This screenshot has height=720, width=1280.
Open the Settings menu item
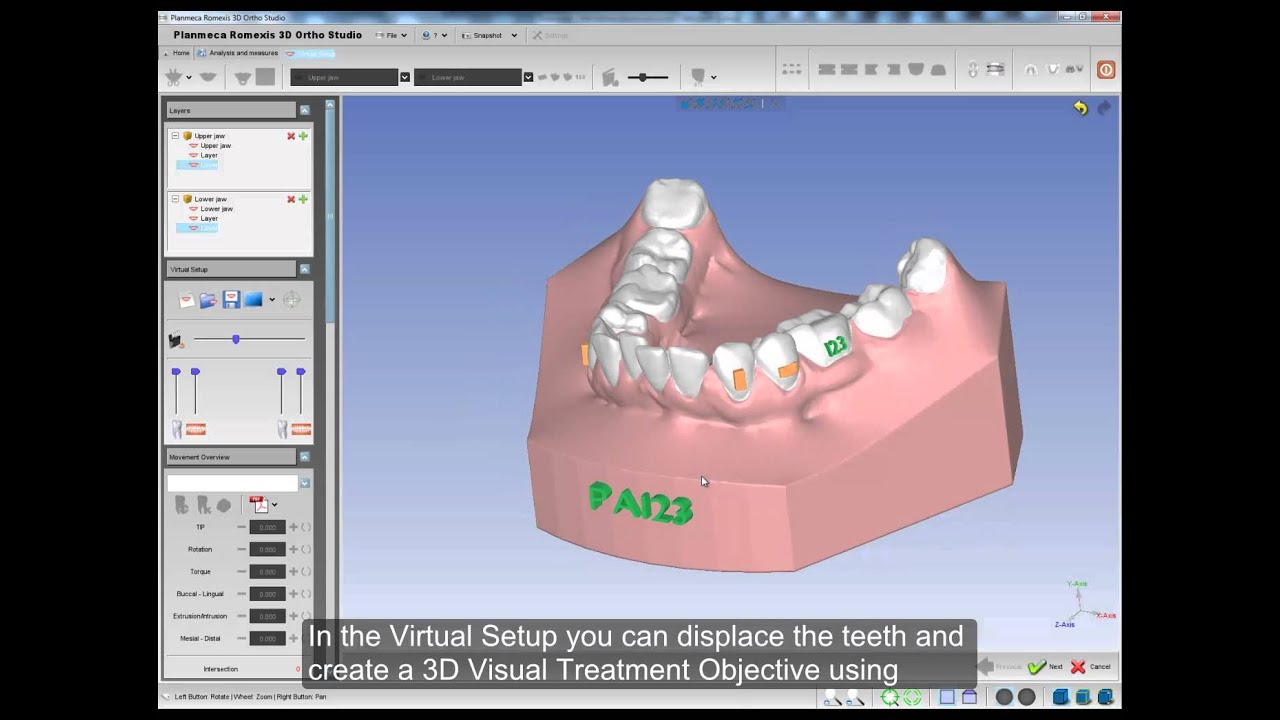pos(550,35)
